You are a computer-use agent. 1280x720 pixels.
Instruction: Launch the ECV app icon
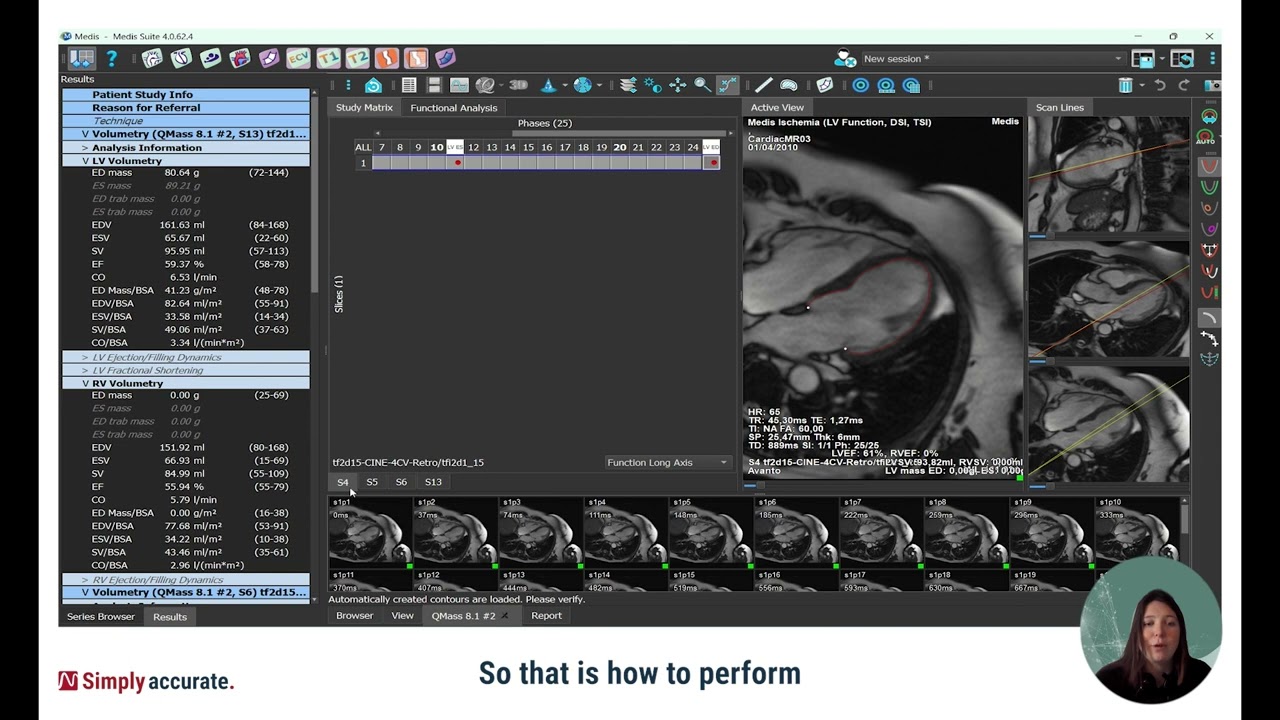(298, 59)
